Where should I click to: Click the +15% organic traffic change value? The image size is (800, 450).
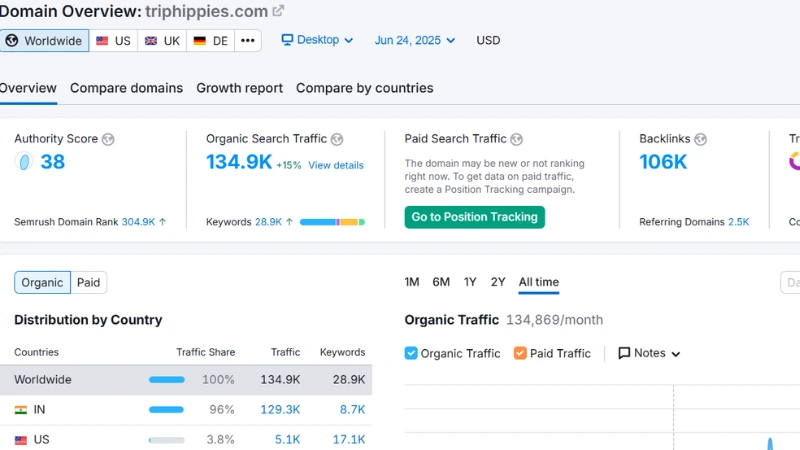pos(289,165)
